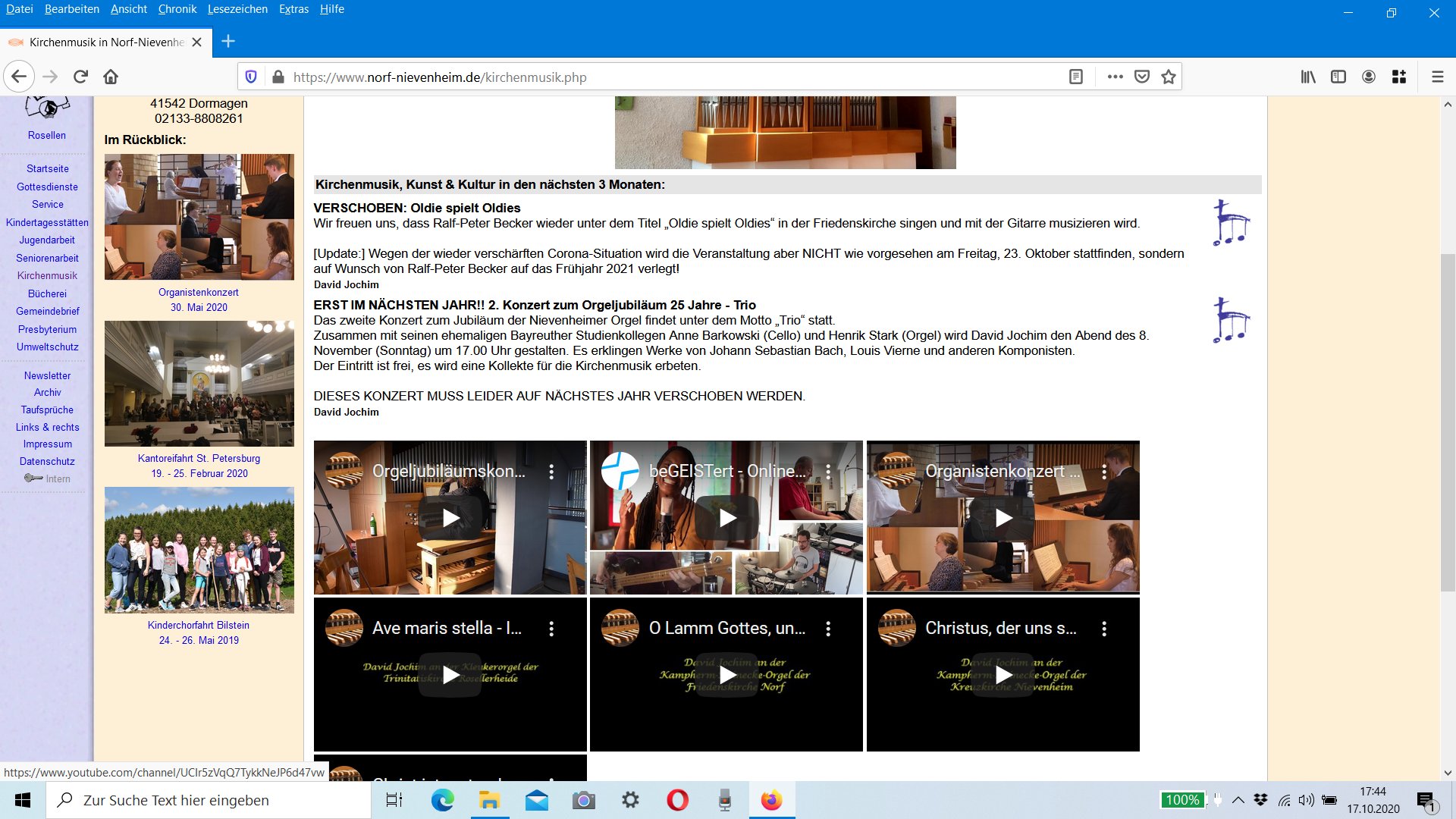Open options menu of Organistenkonzert video
This screenshot has width=1456, height=819.
pyautogui.click(x=1104, y=472)
